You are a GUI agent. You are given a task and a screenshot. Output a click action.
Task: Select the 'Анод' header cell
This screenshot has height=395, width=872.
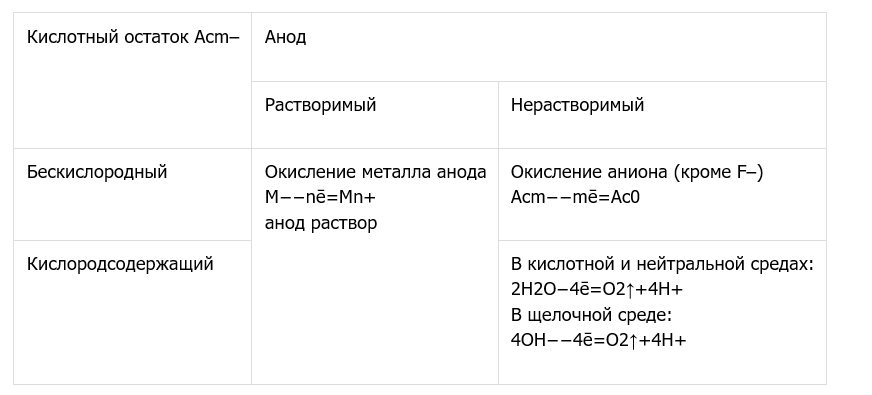click(x=539, y=47)
